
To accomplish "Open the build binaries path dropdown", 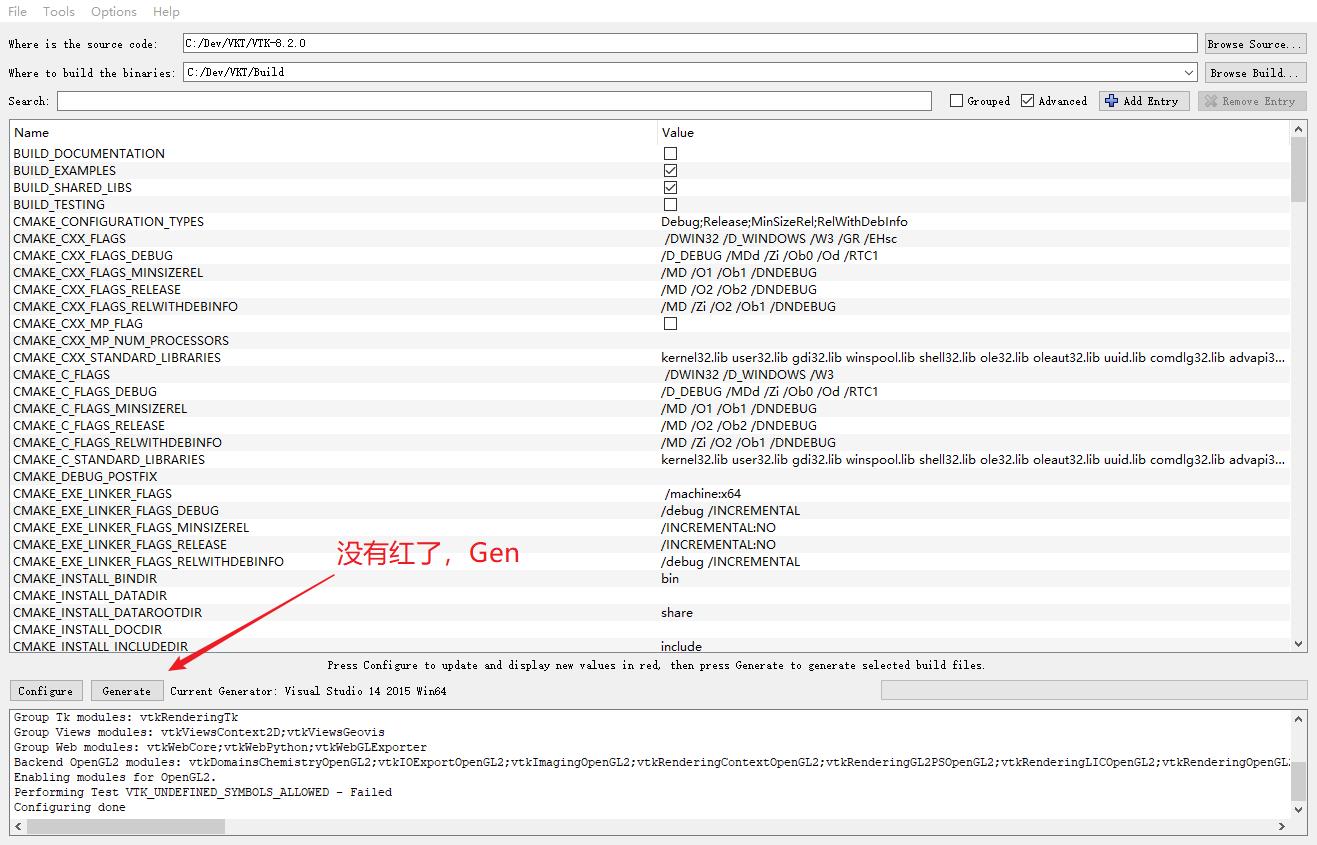I will pos(1188,72).
